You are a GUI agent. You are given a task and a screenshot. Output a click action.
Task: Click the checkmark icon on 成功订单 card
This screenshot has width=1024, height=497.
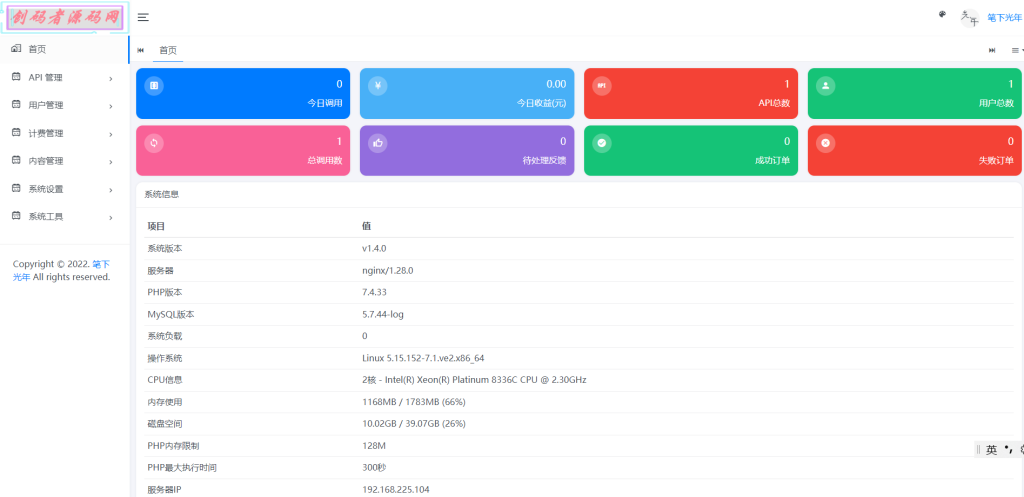[602, 143]
